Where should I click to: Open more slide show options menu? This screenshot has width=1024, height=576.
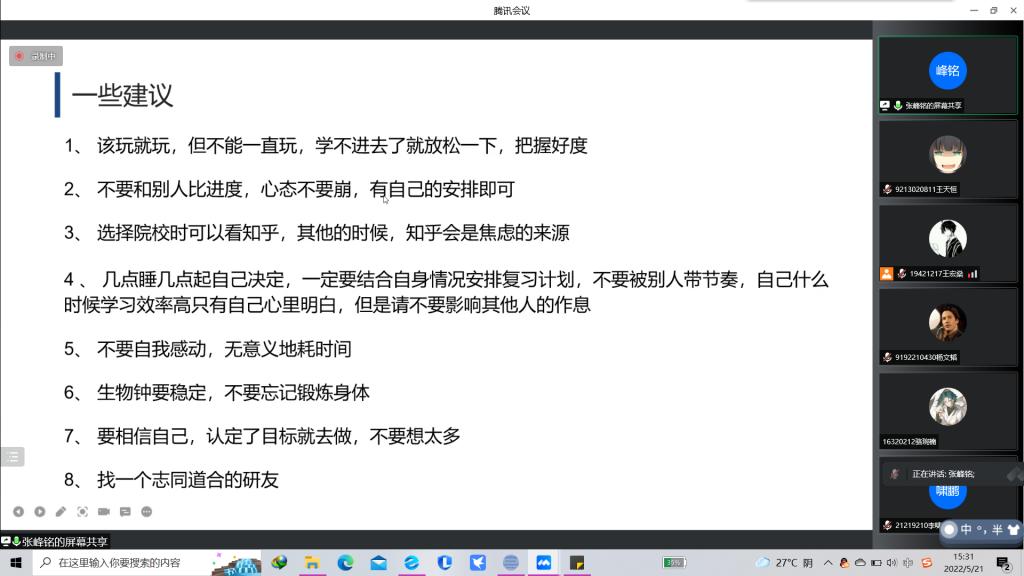(x=147, y=512)
